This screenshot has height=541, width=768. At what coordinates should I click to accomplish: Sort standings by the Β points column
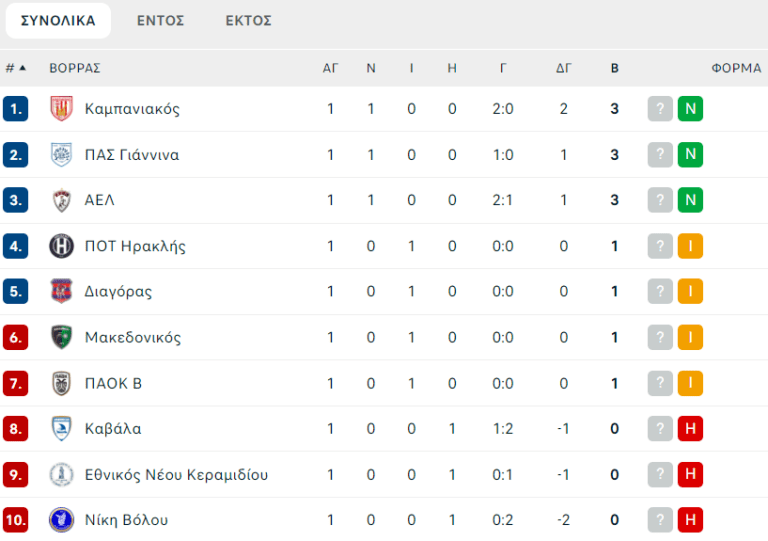[615, 68]
